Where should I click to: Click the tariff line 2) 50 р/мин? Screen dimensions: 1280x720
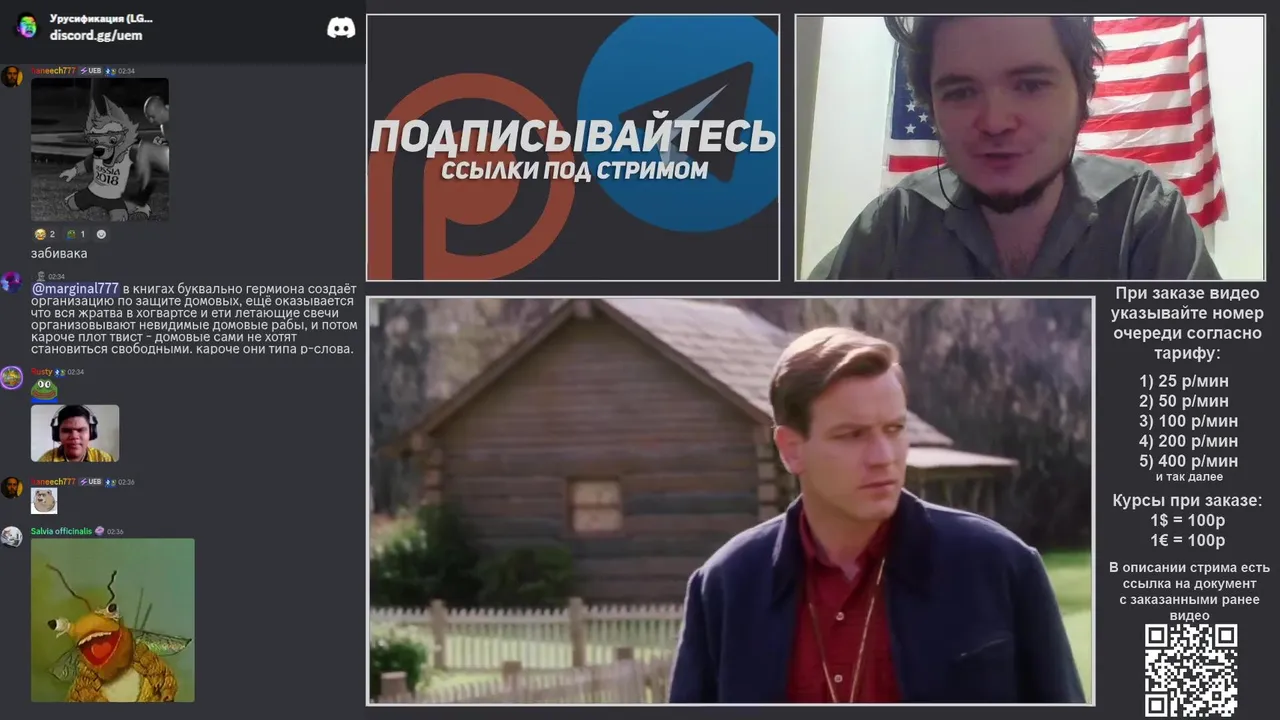point(1184,401)
